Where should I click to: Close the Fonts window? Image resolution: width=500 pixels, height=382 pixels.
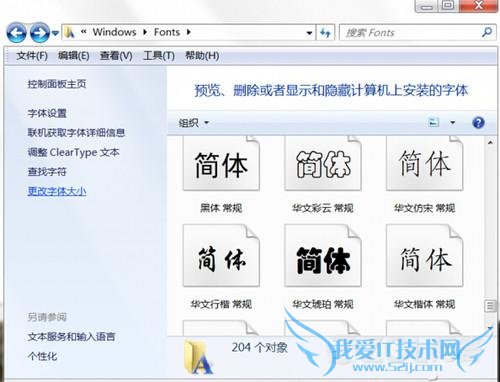pos(479,6)
